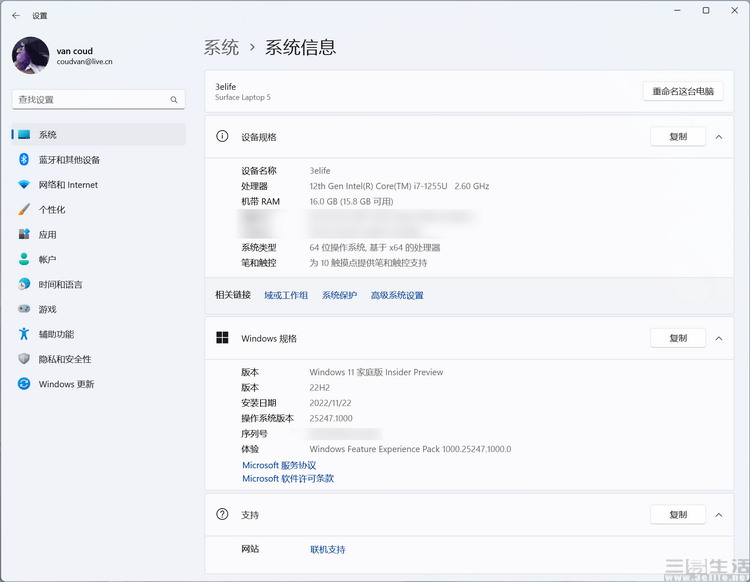
Task: Click the Windows logo icon in Windows 规格
Action: tap(222, 338)
